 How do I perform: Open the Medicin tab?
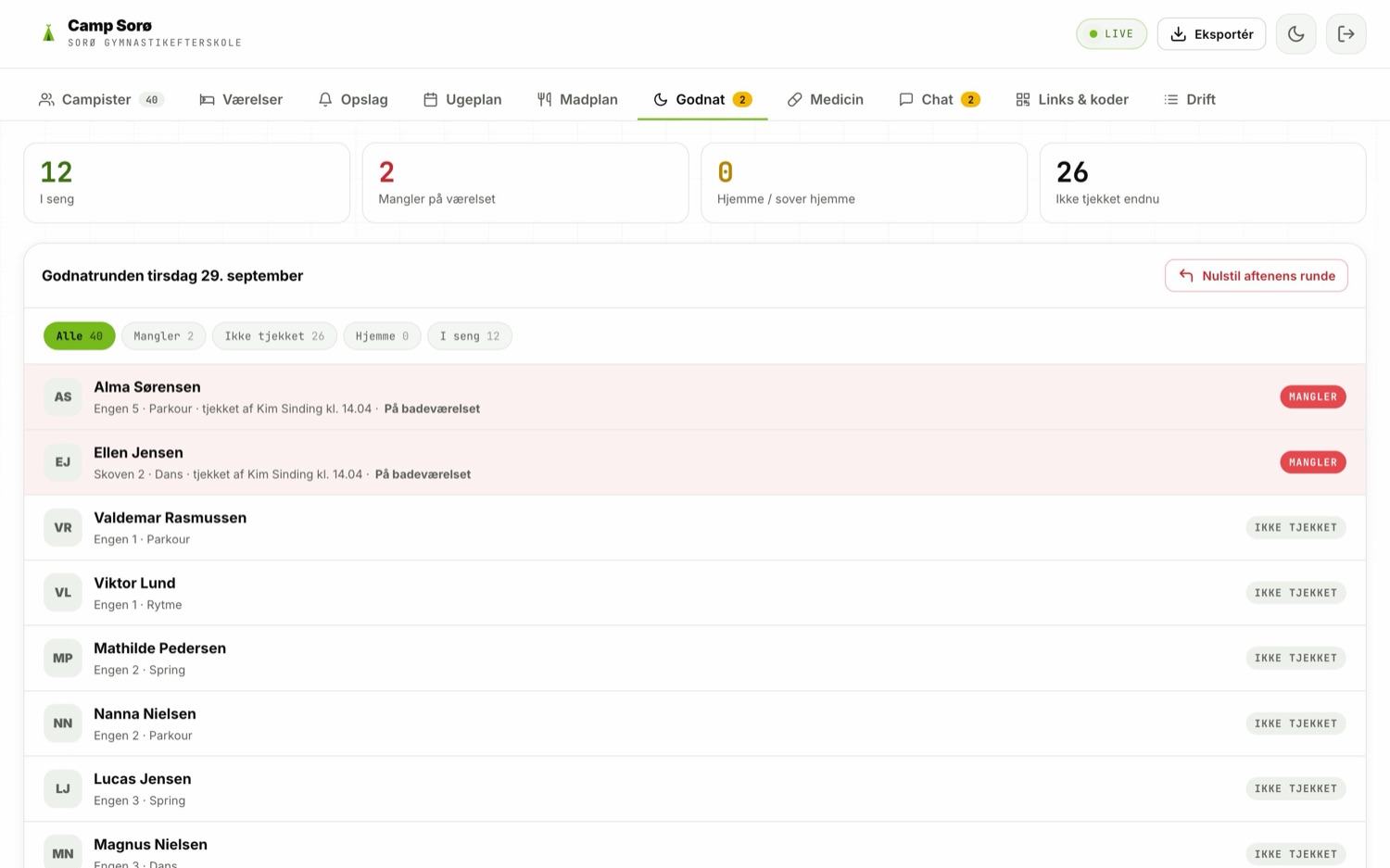click(826, 99)
